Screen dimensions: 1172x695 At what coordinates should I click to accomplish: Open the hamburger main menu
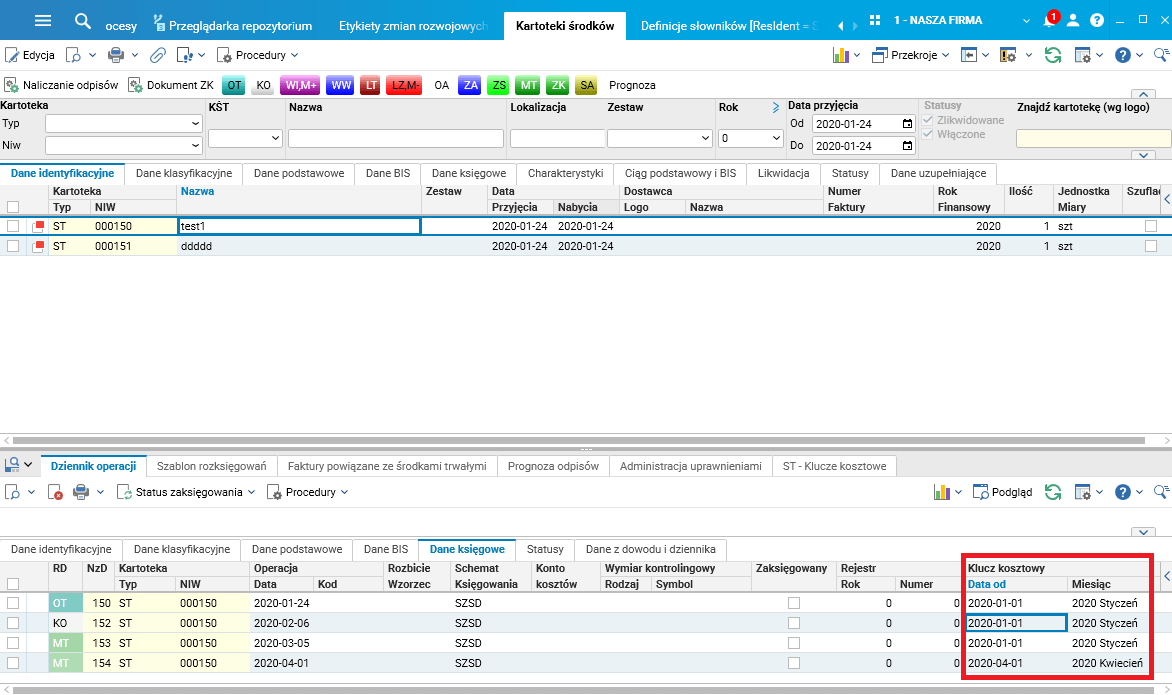tap(42, 21)
